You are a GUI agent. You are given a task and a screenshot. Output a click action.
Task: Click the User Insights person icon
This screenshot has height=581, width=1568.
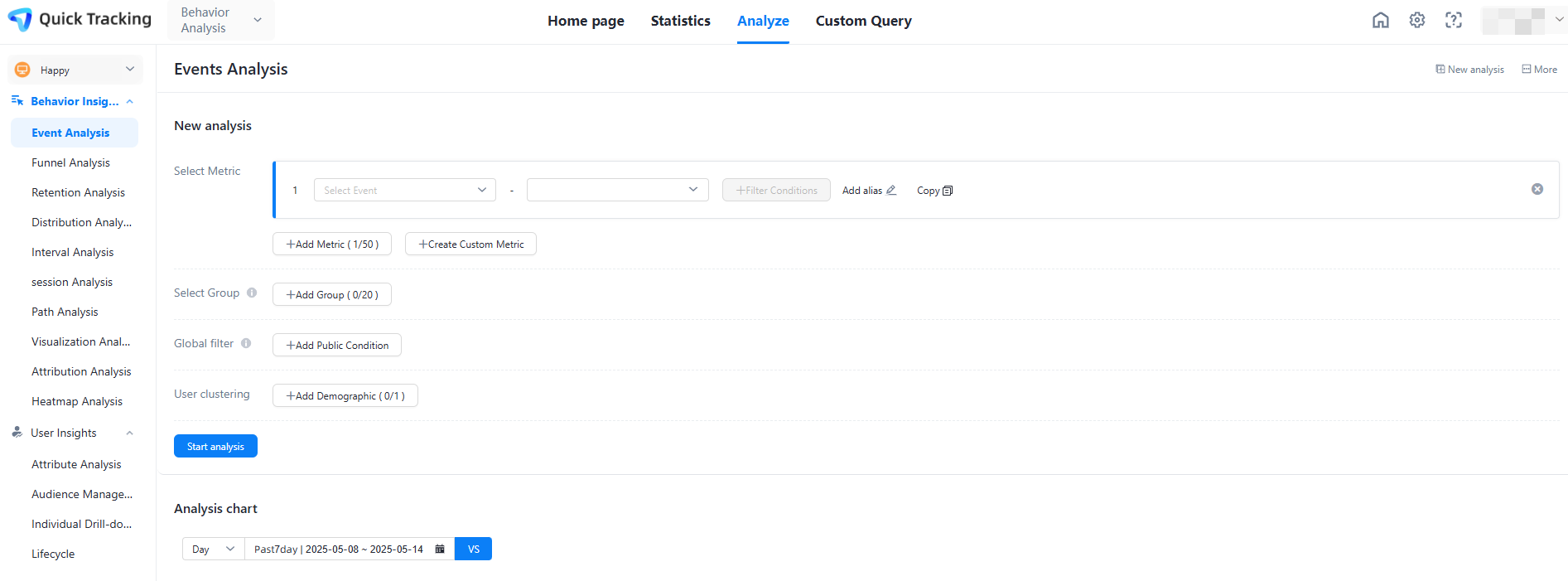click(17, 433)
